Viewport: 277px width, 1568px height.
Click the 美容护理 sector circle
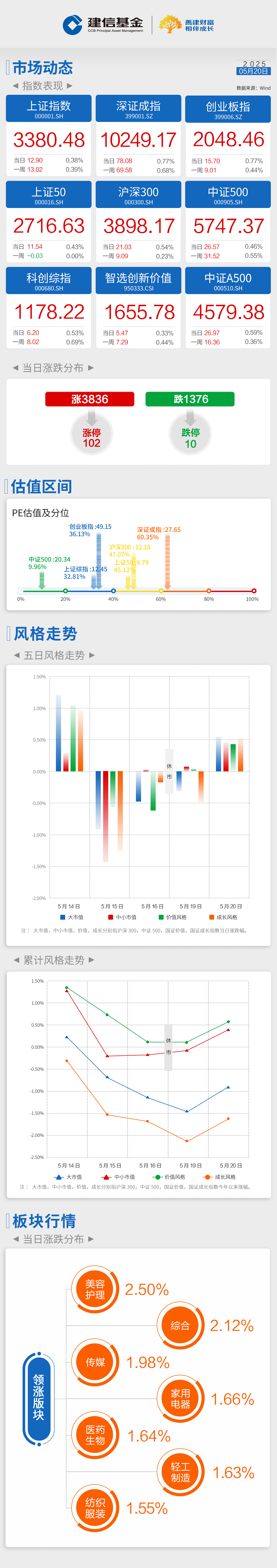tap(95, 1289)
